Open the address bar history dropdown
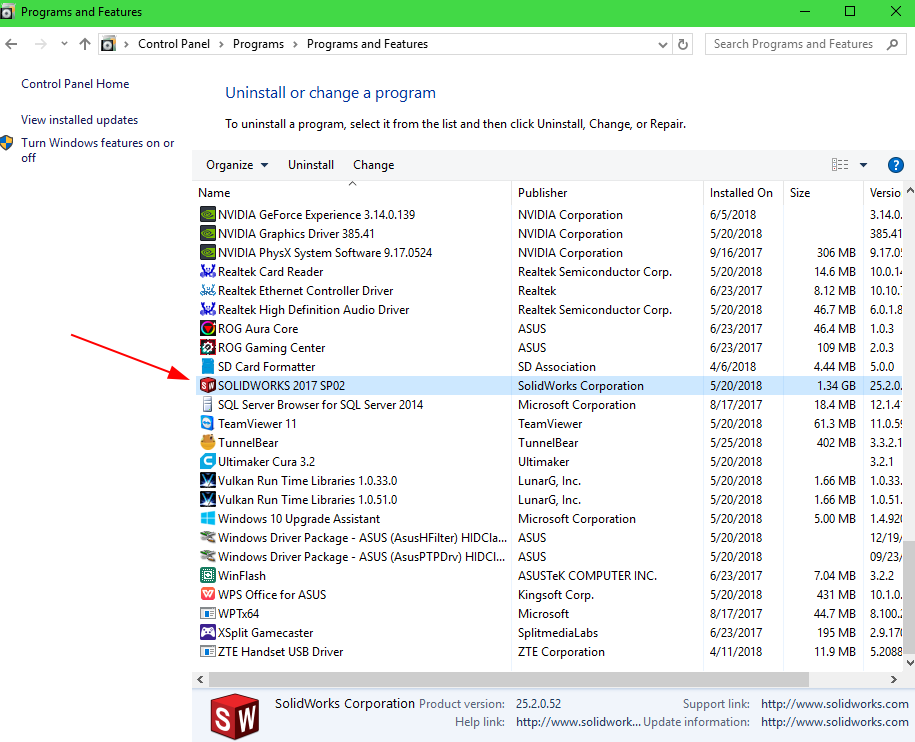This screenshot has height=742, width=915. [x=663, y=45]
